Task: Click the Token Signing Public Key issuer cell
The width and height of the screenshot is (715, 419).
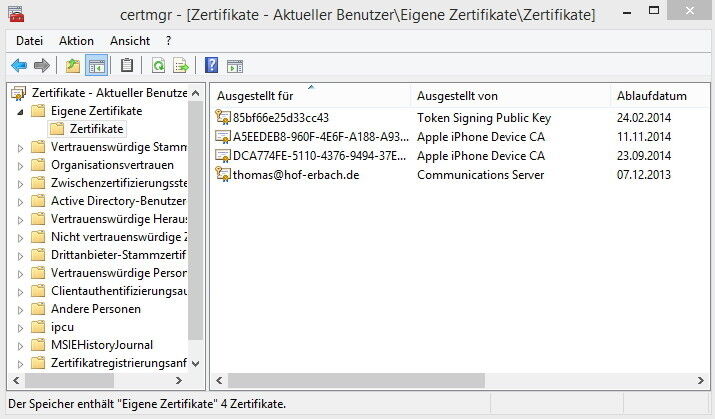Action: click(484, 118)
